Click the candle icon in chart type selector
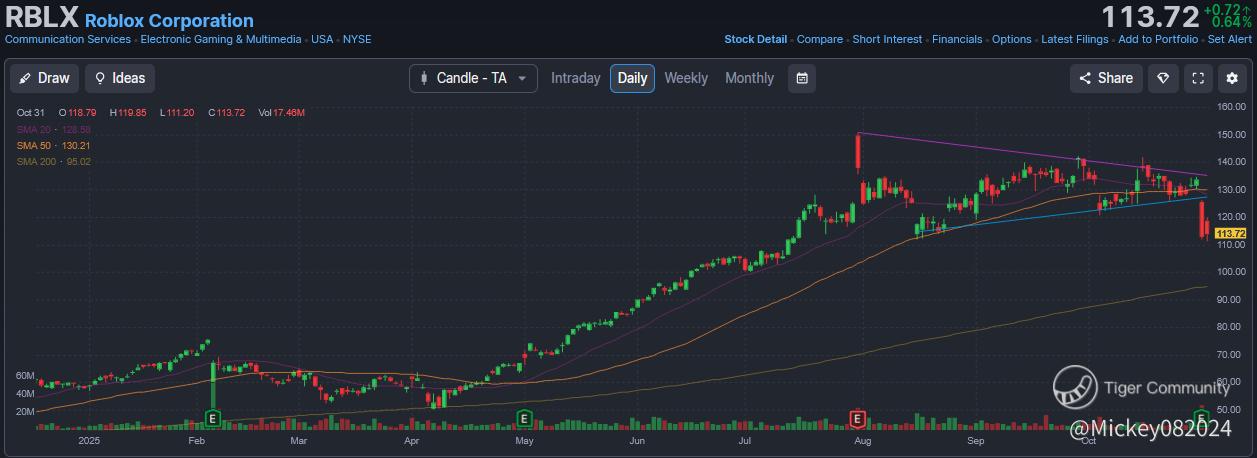The height and width of the screenshot is (458, 1257). 424,78
